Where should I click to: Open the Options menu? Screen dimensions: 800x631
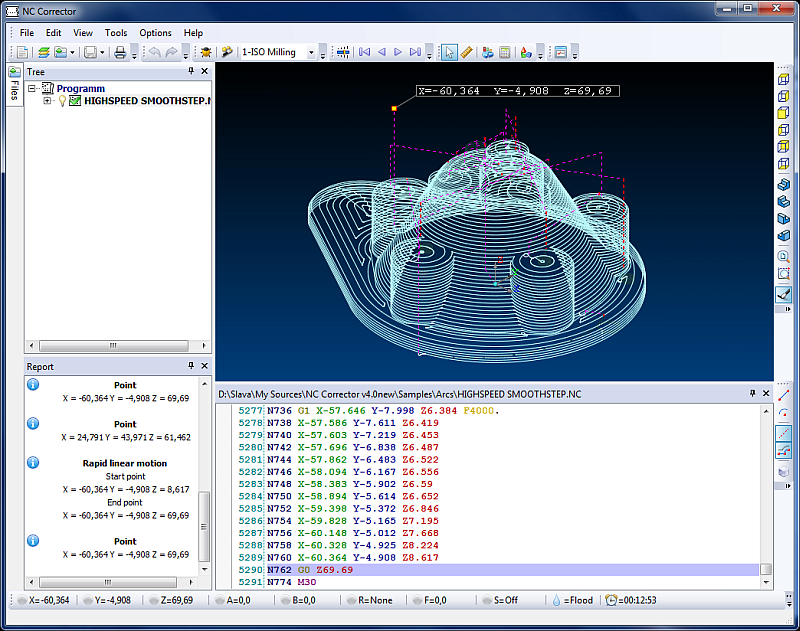pyautogui.click(x=155, y=33)
